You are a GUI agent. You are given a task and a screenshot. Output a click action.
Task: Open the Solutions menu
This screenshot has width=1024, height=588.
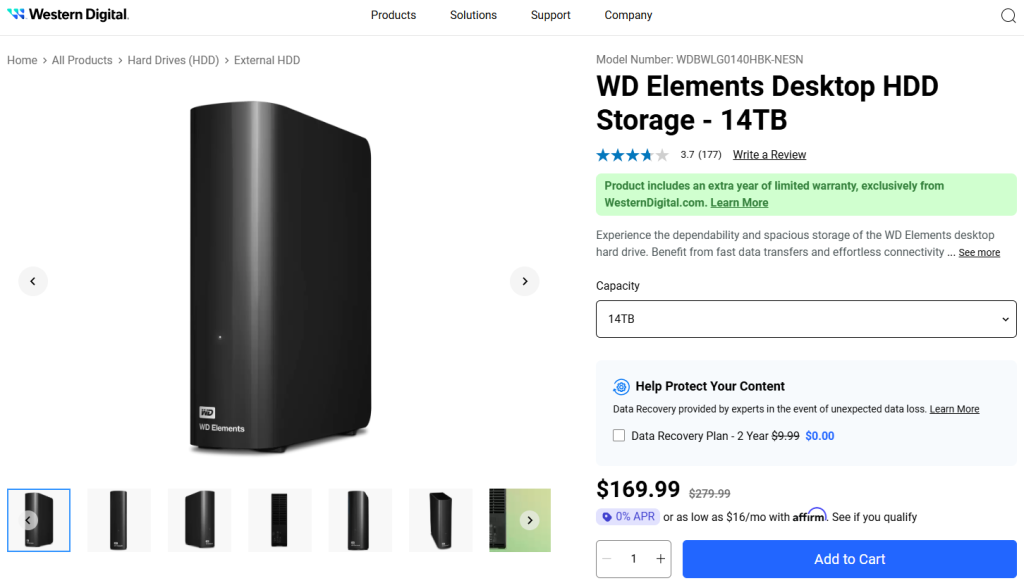pyautogui.click(x=473, y=15)
